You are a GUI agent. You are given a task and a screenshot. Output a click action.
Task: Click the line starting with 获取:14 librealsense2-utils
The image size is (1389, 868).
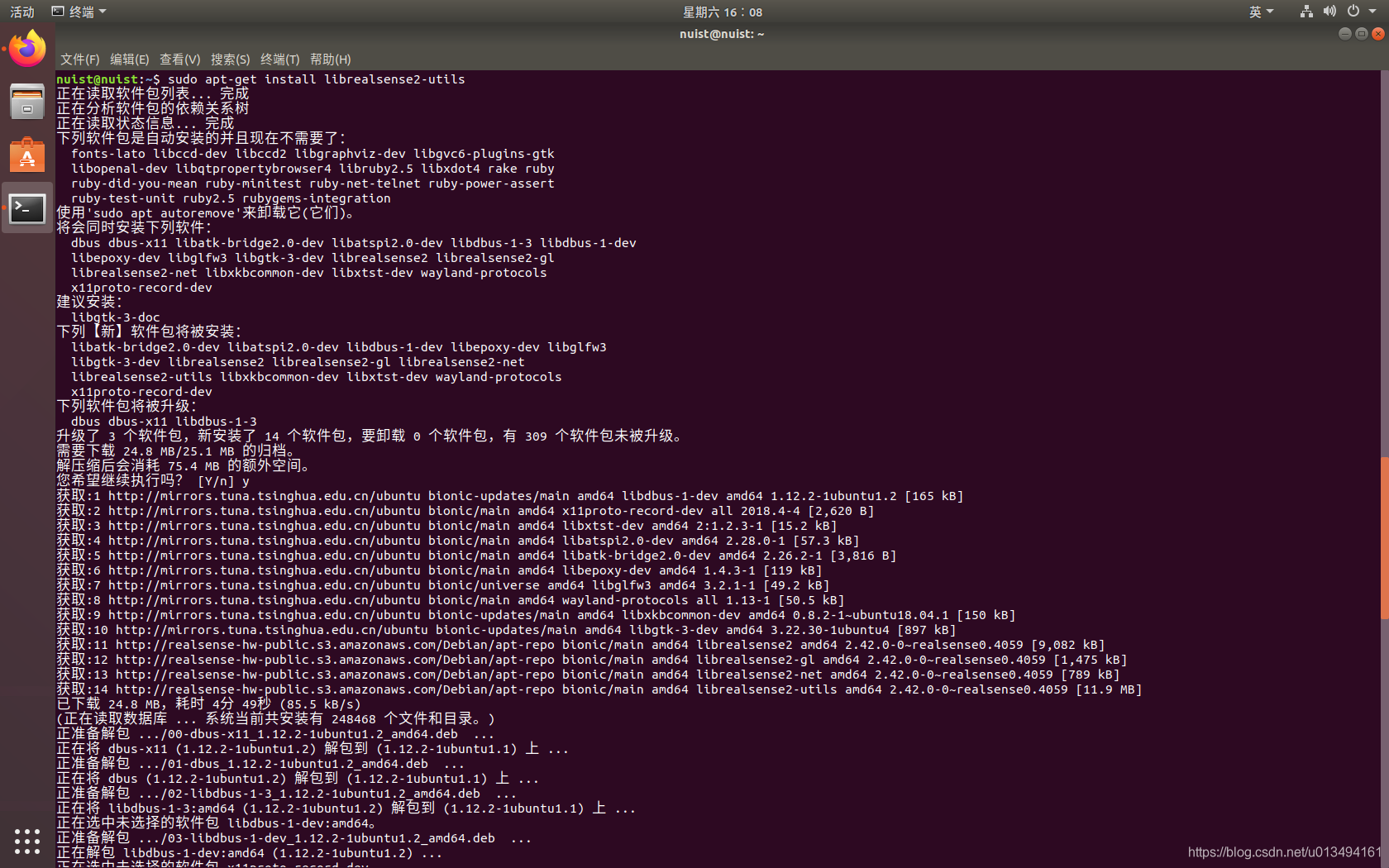[599, 689]
